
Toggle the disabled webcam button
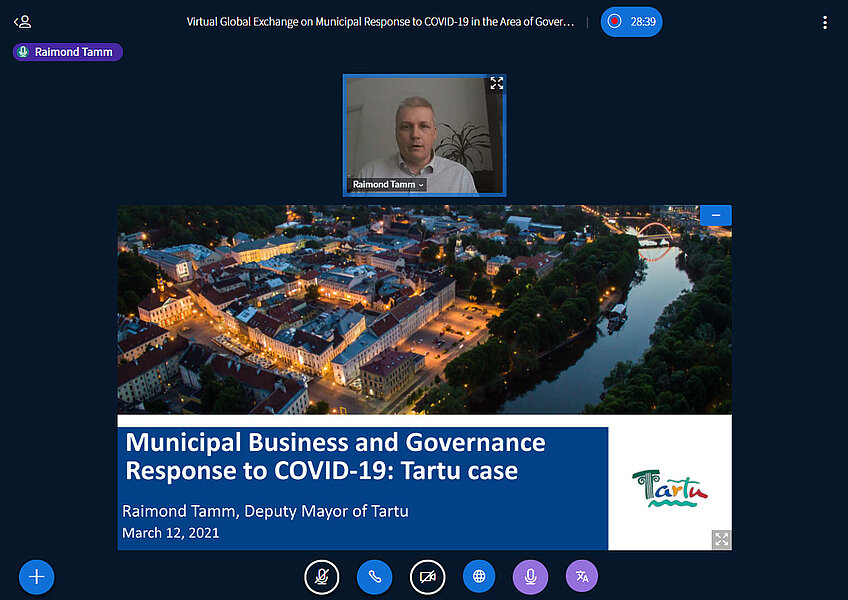click(x=427, y=577)
